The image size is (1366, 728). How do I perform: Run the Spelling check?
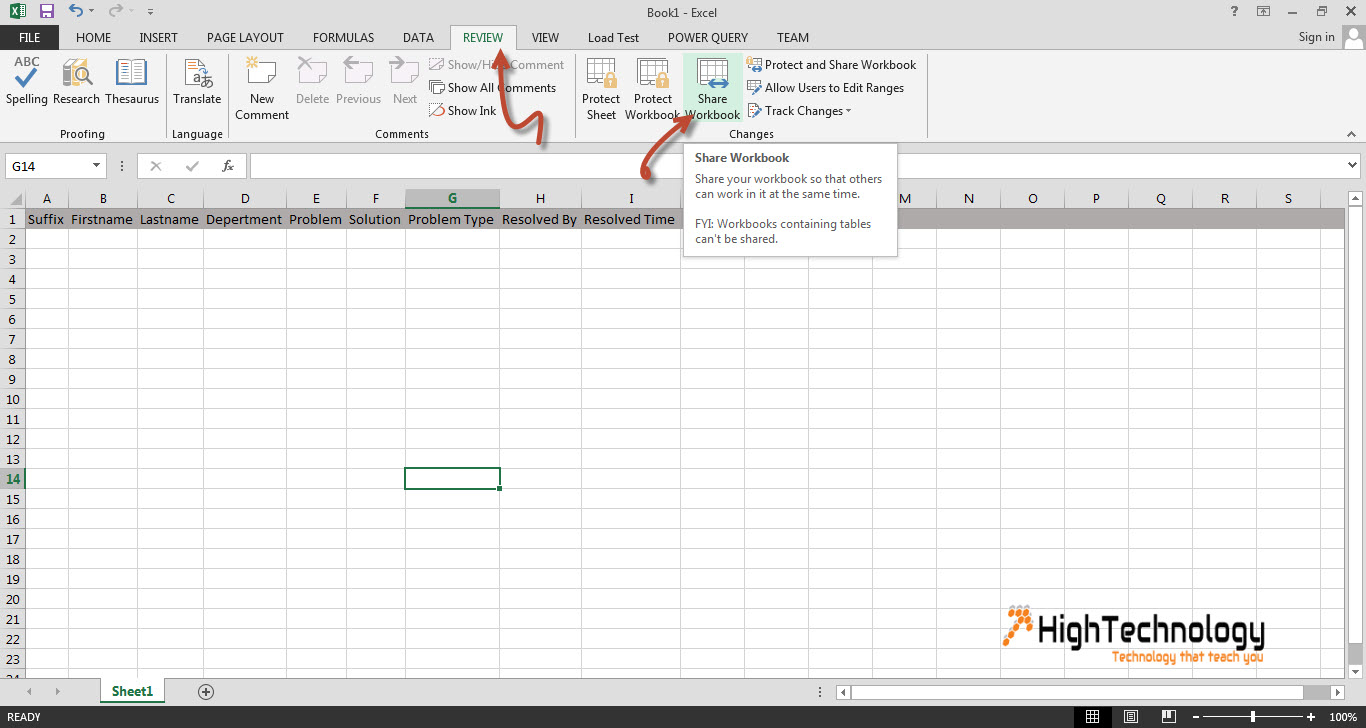pos(27,81)
